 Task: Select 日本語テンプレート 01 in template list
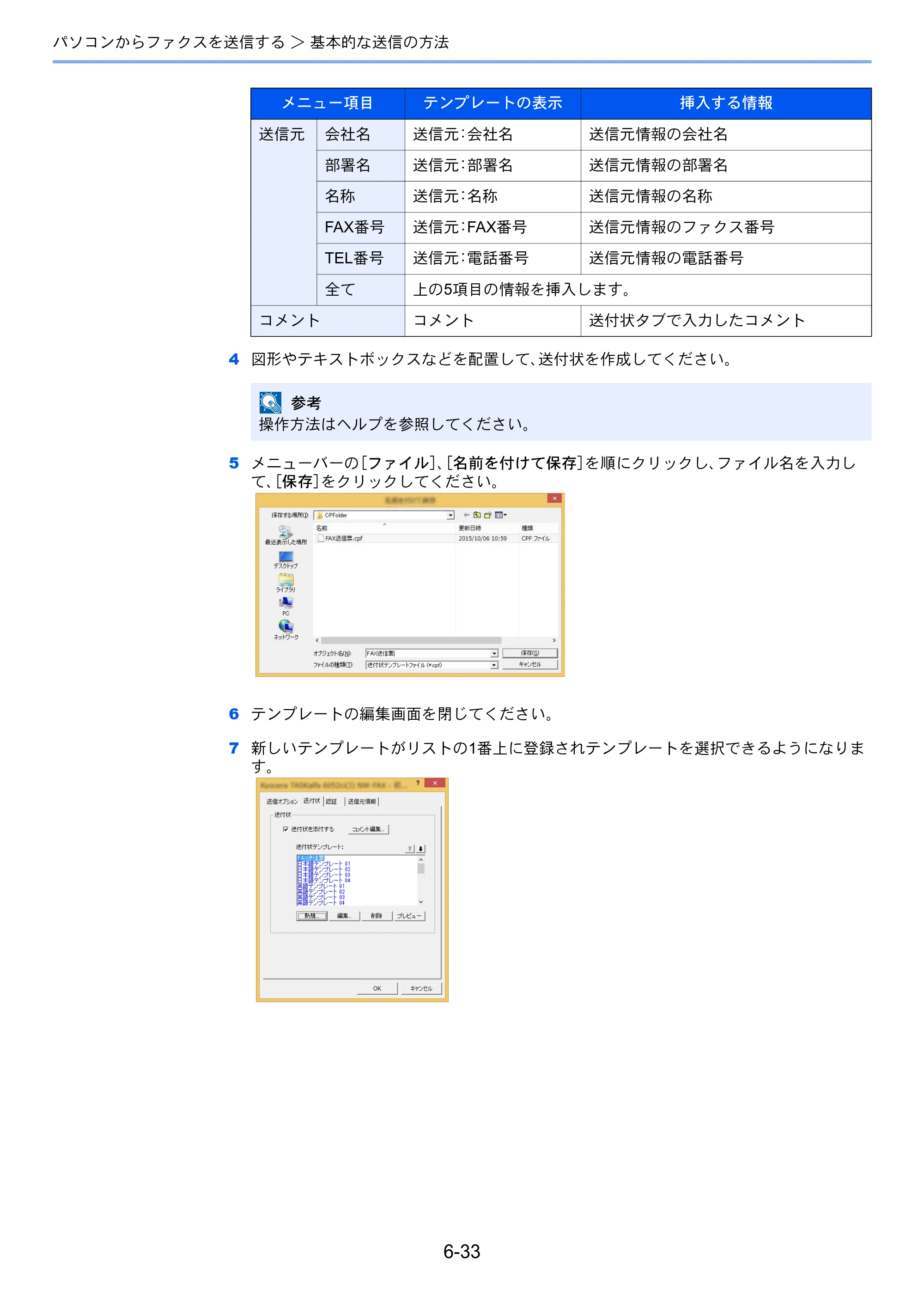pyautogui.click(x=323, y=864)
